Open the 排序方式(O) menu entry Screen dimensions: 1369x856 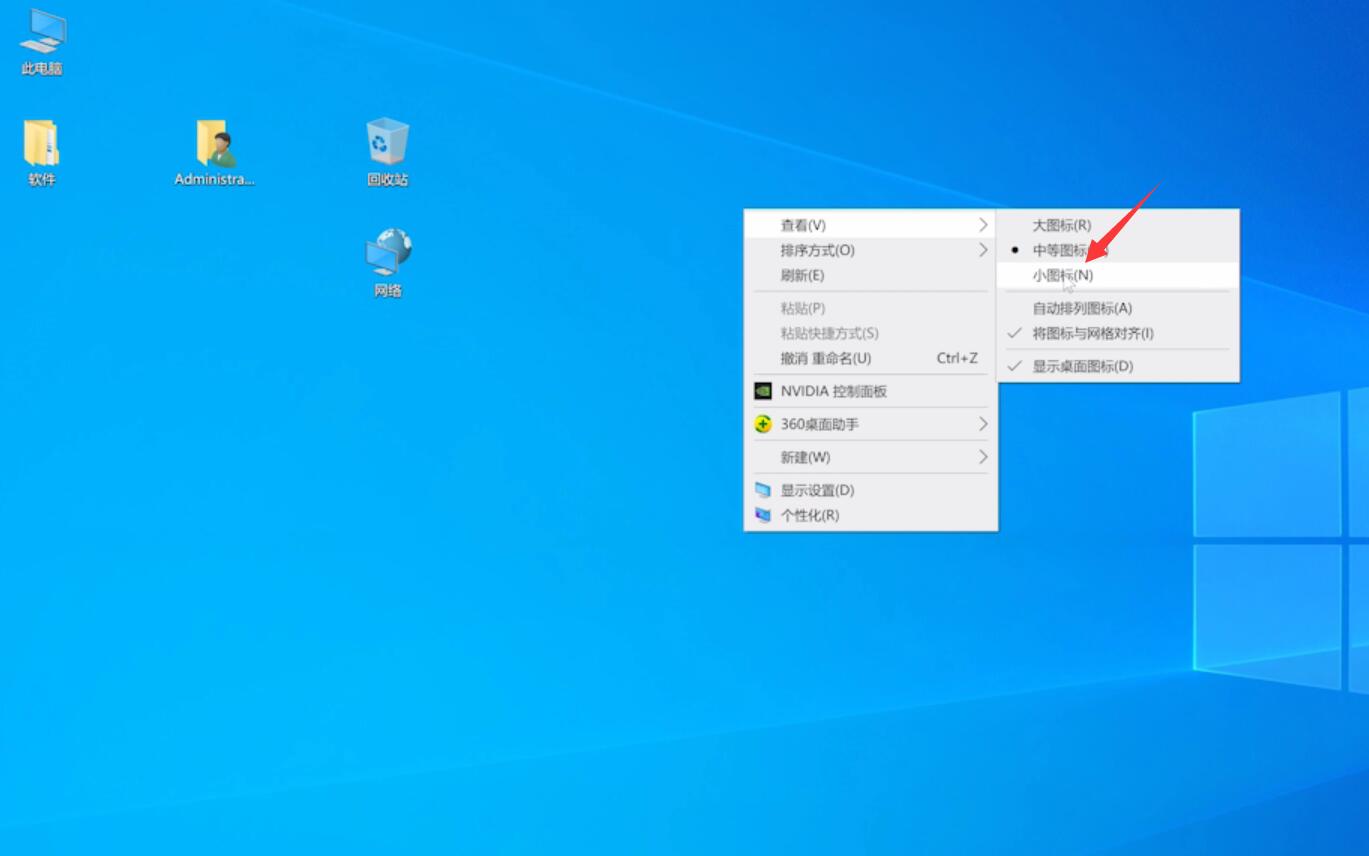click(871, 250)
